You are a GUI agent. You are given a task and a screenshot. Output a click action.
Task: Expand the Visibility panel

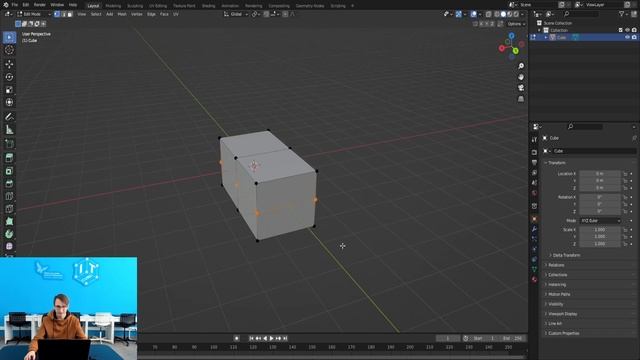click(556, 304)
